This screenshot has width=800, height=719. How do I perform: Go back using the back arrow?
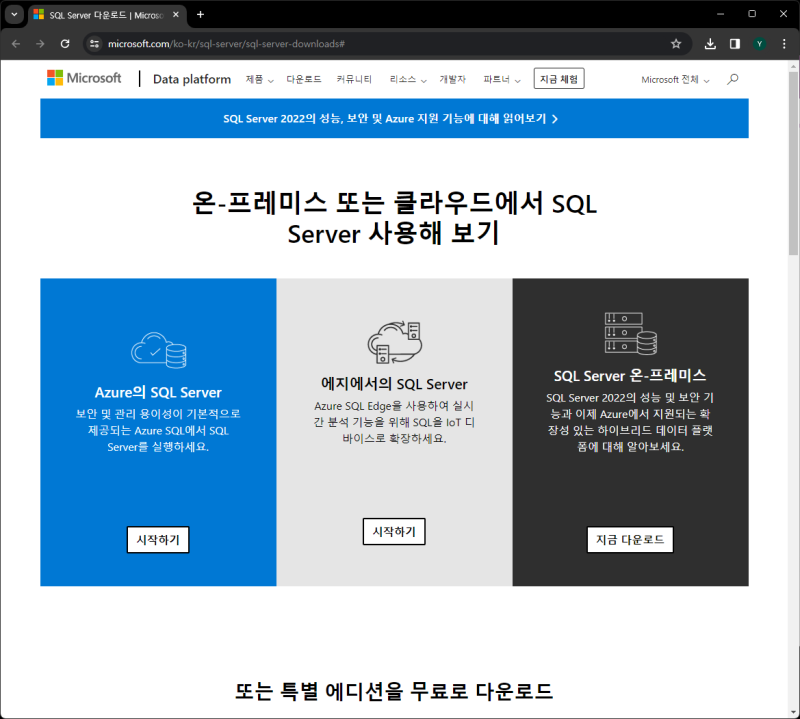(15, 44)
